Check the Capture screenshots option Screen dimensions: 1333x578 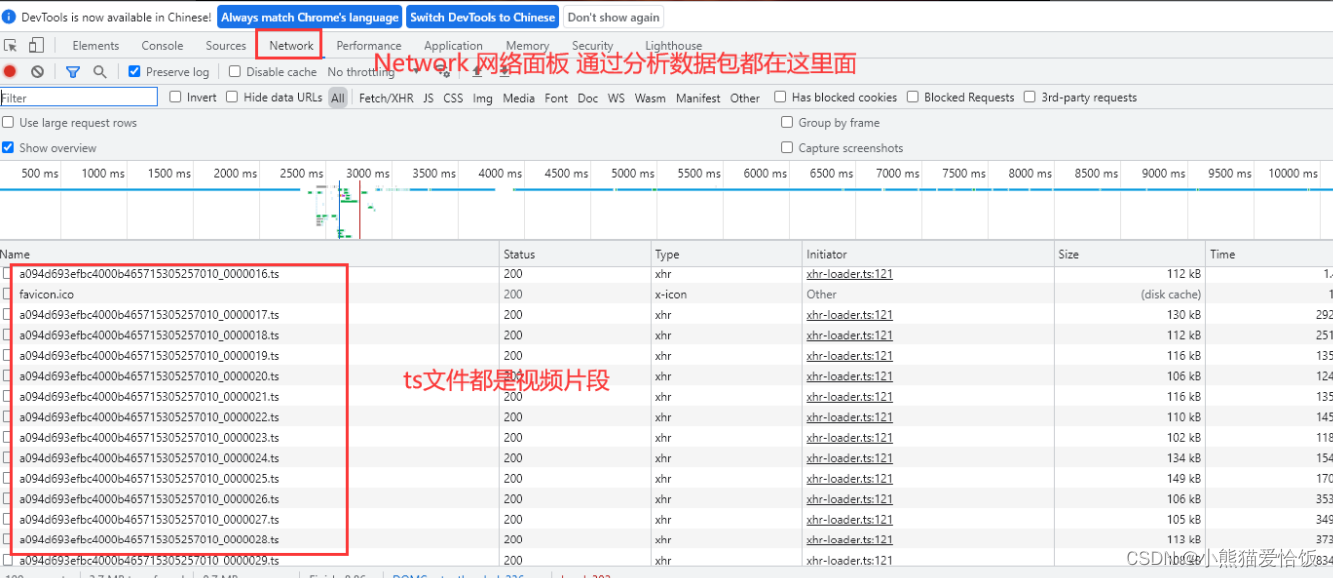tap(787, 147)
